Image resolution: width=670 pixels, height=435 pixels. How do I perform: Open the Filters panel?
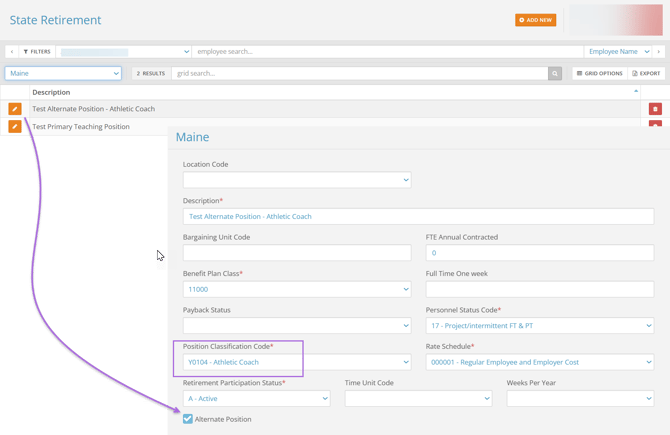click(37, 51)
